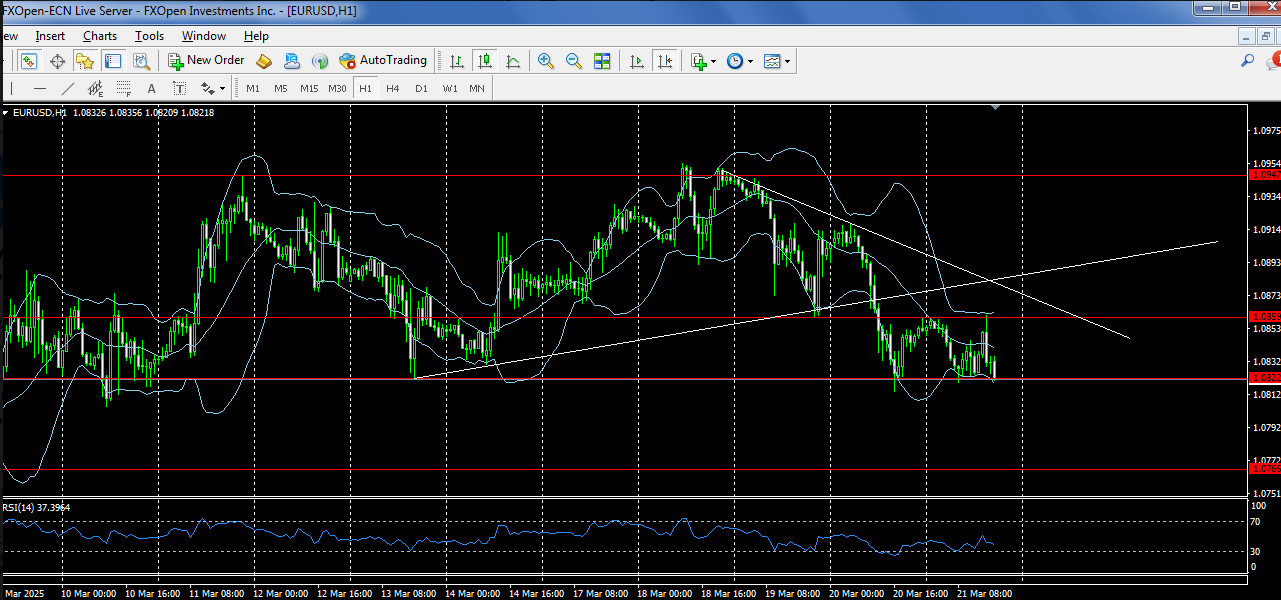The image size is (1281, 600).
Task: Open the Signals broadcast icon
Action: click(x=320, y=61)
